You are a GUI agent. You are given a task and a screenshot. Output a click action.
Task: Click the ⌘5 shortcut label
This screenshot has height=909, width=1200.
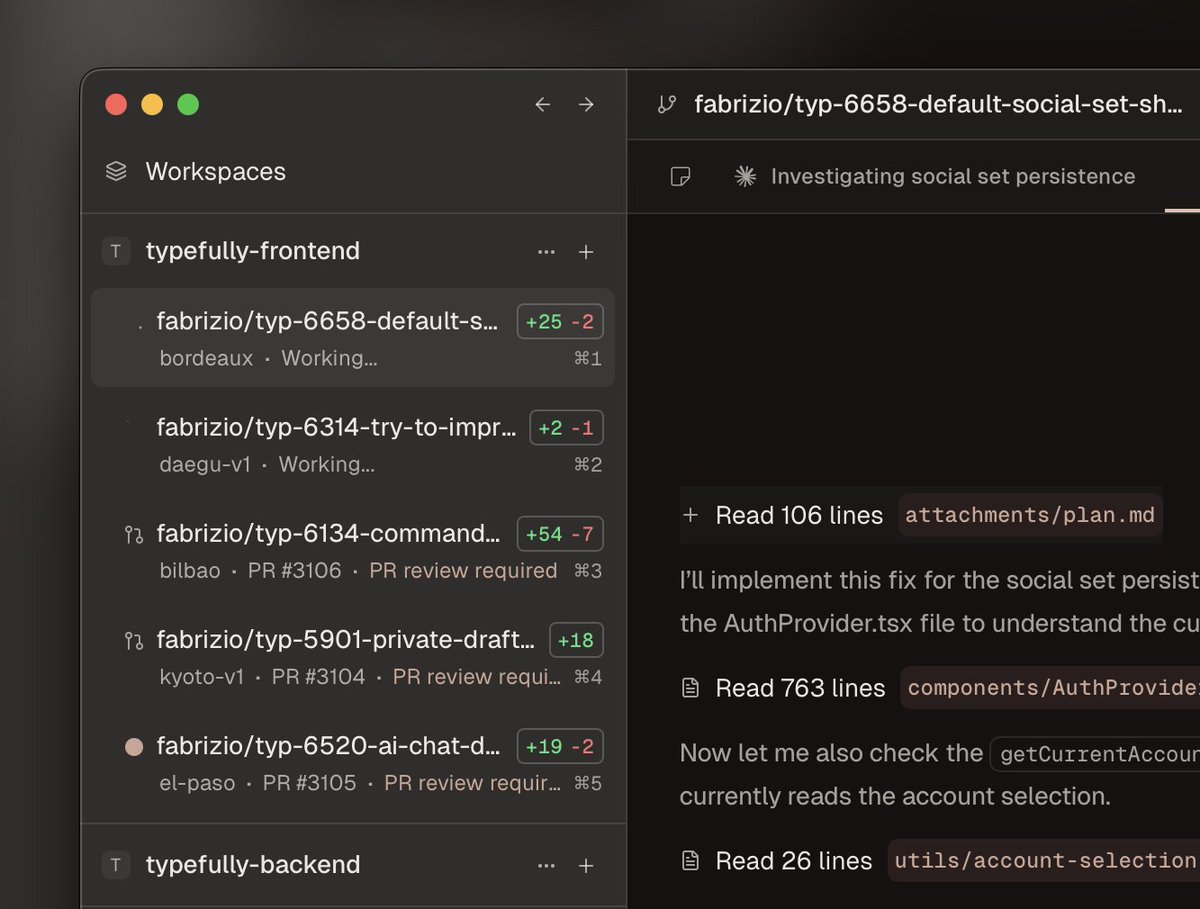pyautogui.click(x=588, y=784)
